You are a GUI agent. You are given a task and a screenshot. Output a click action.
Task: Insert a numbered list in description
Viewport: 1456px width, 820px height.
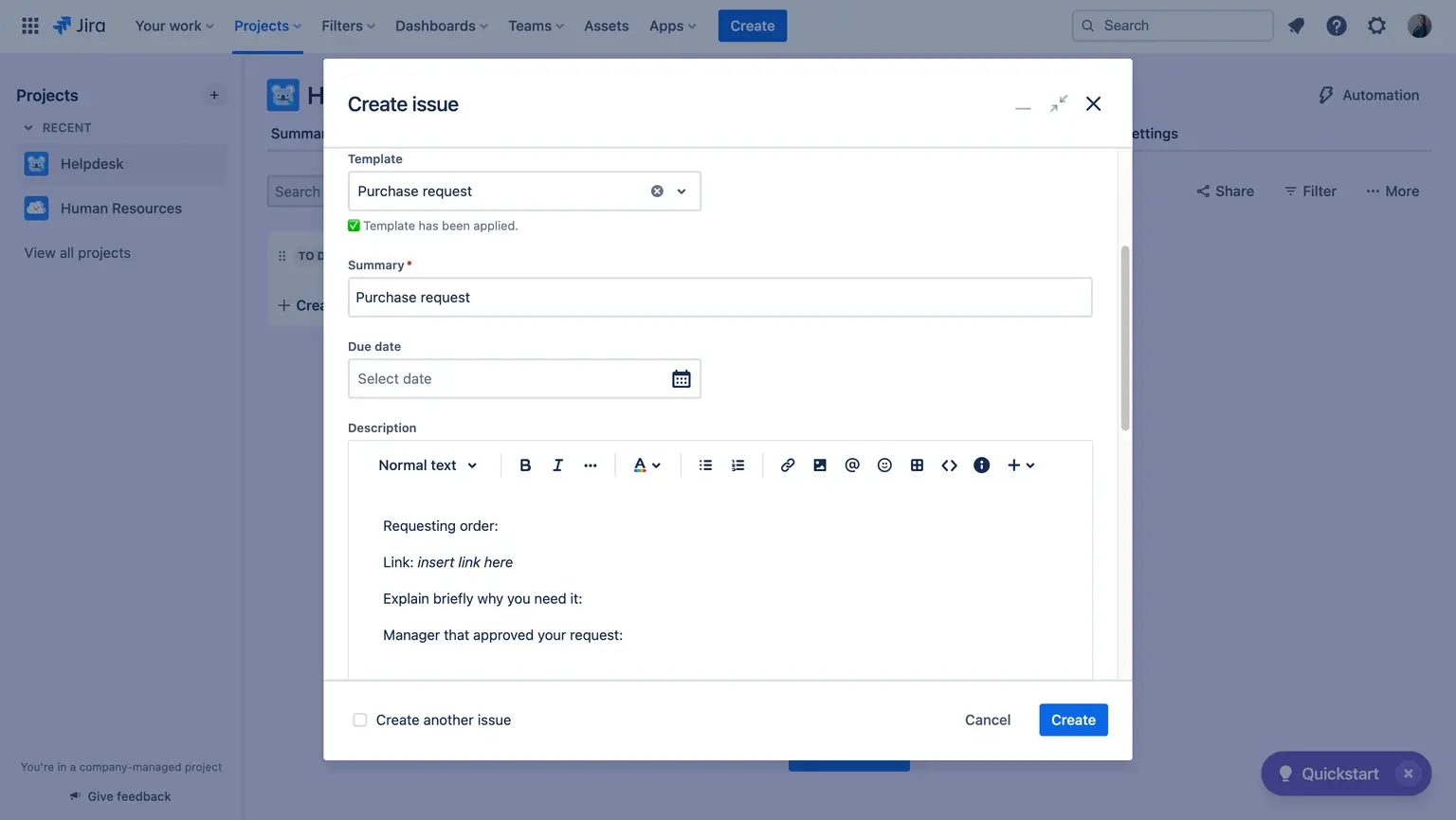737,465
